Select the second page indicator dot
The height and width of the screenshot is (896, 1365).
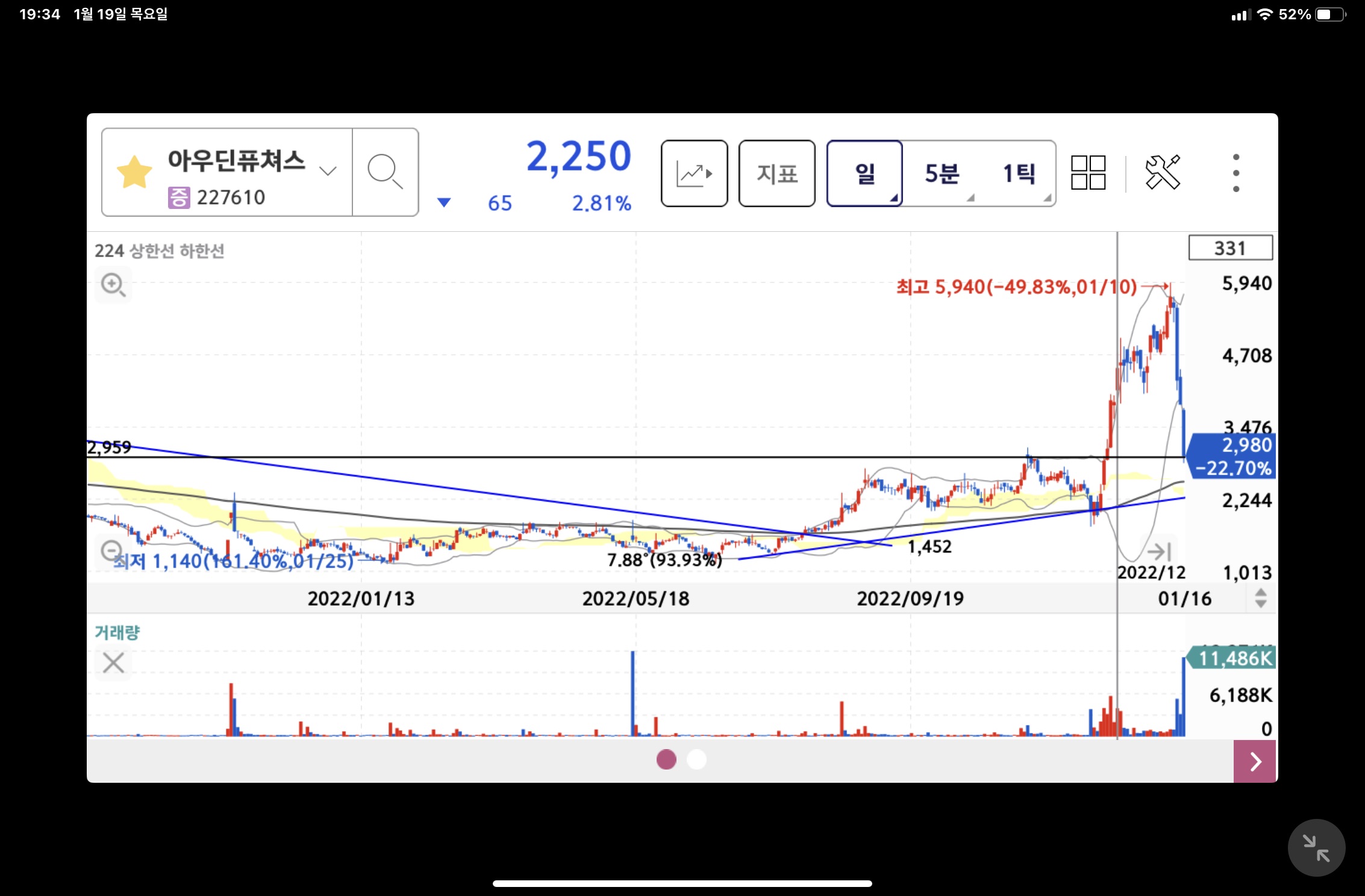[696, 759]
